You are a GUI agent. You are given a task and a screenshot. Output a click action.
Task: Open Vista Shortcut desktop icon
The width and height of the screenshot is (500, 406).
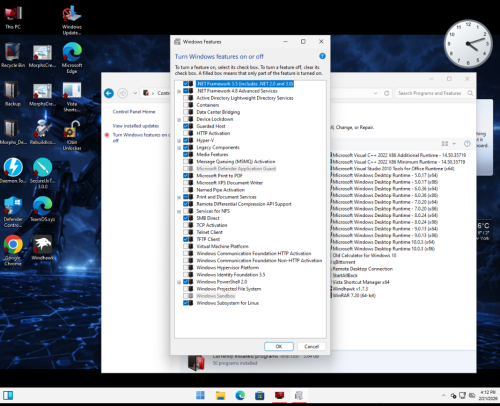[72, 97]
